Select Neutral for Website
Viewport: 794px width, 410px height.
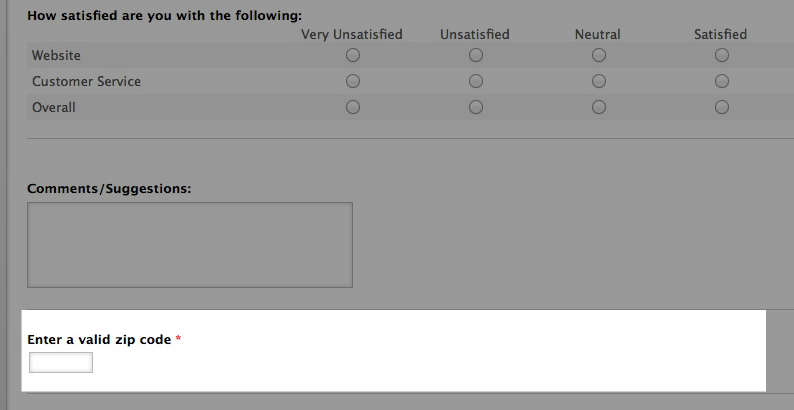(x=598, y=55)
